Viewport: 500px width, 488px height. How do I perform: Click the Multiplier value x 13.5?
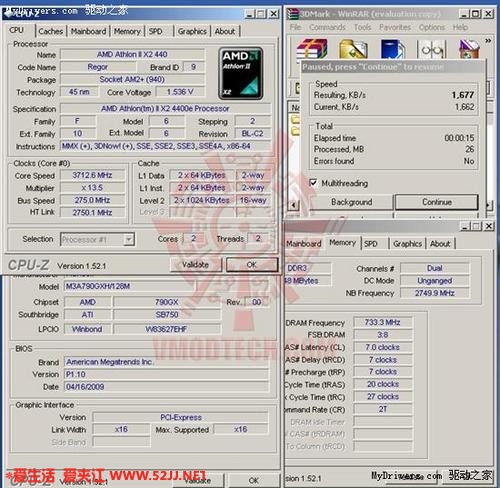click(92, 188)
